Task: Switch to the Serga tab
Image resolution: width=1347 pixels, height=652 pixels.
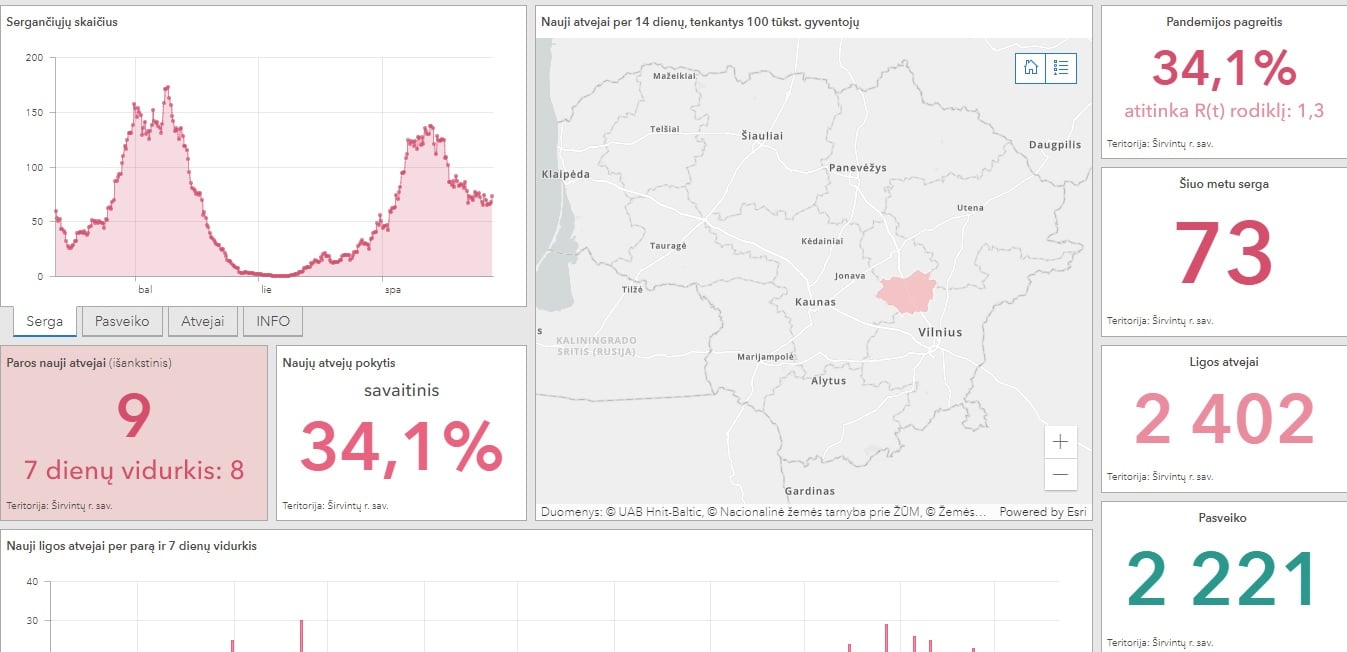Action: coord(45,321)
